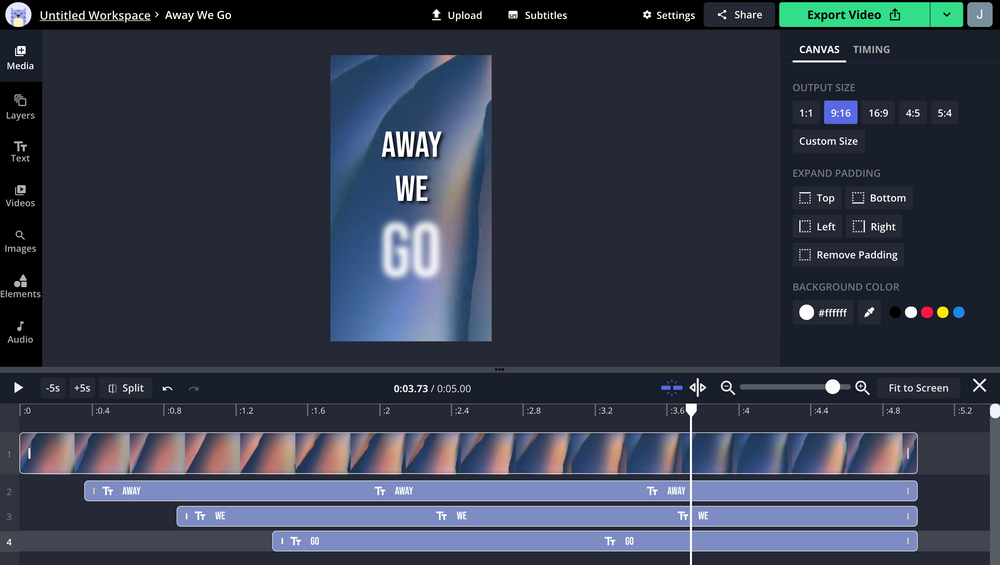Viewport: 1000px width, 565px height.
Task: Open the Images search panel
Action: (20, 242)
